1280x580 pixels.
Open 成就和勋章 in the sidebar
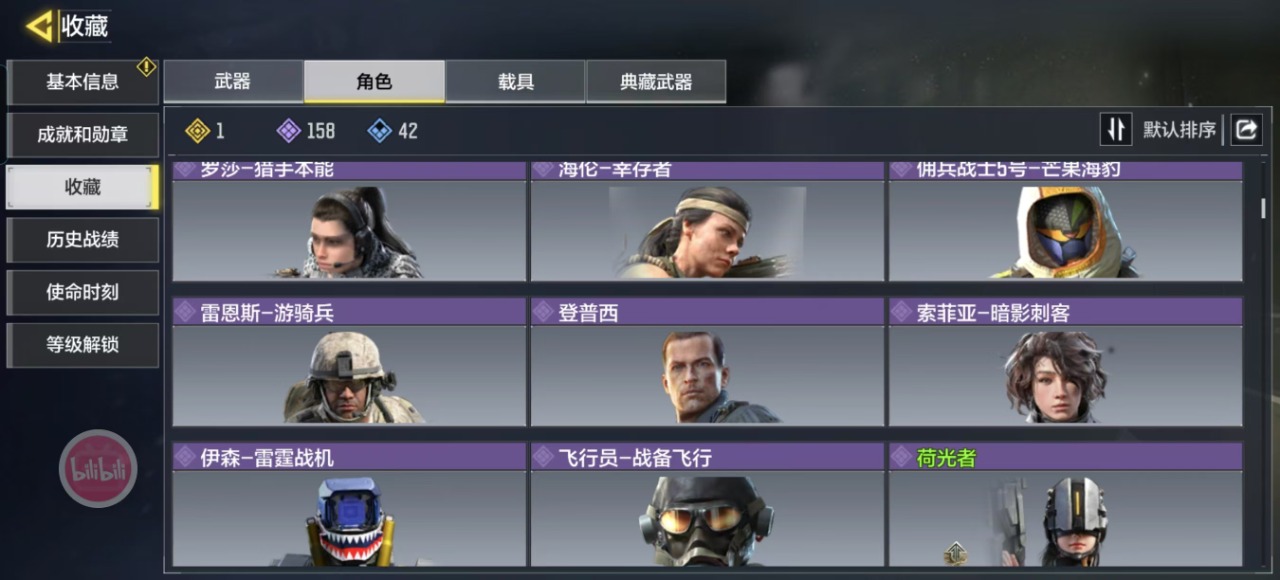pos(83,135)
